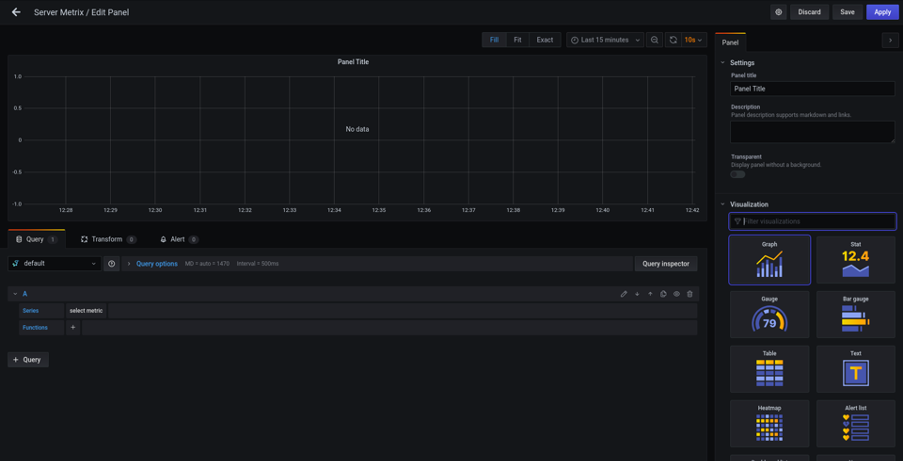The width and height of the screenshot is (904, 462).
Task: Open the Query inspector
Action: [666, 264]
